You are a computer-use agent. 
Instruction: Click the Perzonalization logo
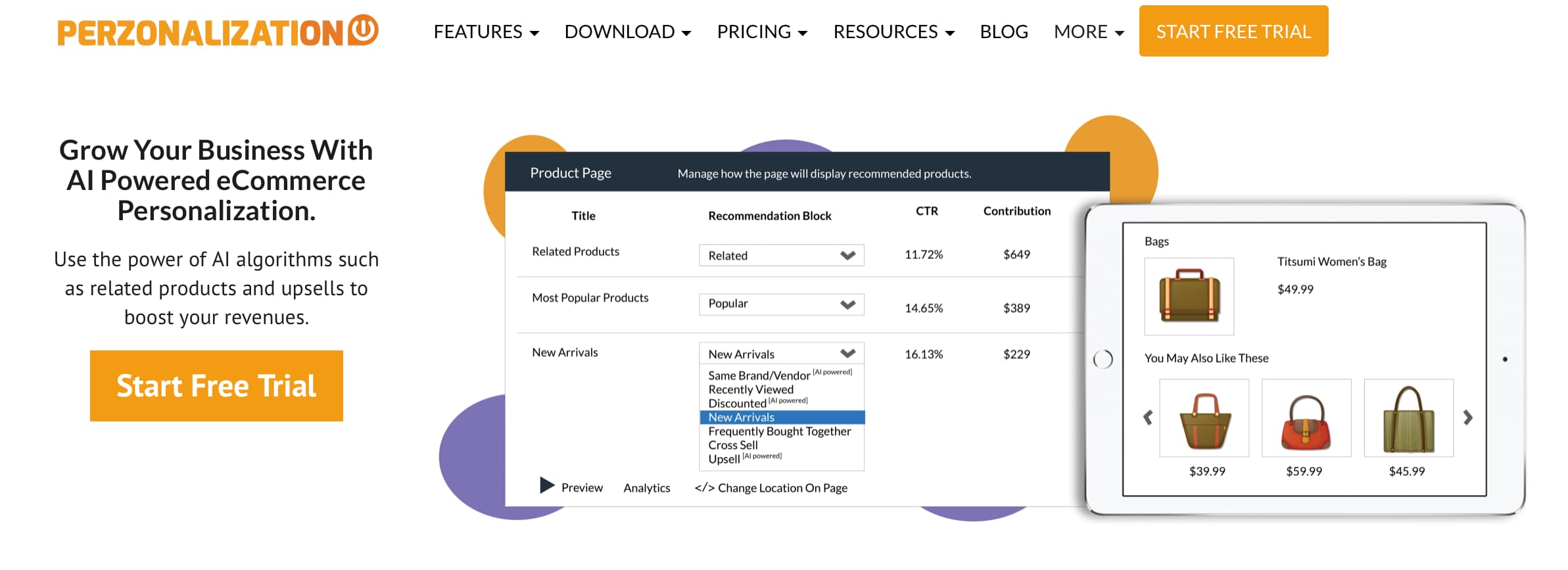(x=218, y=32)
